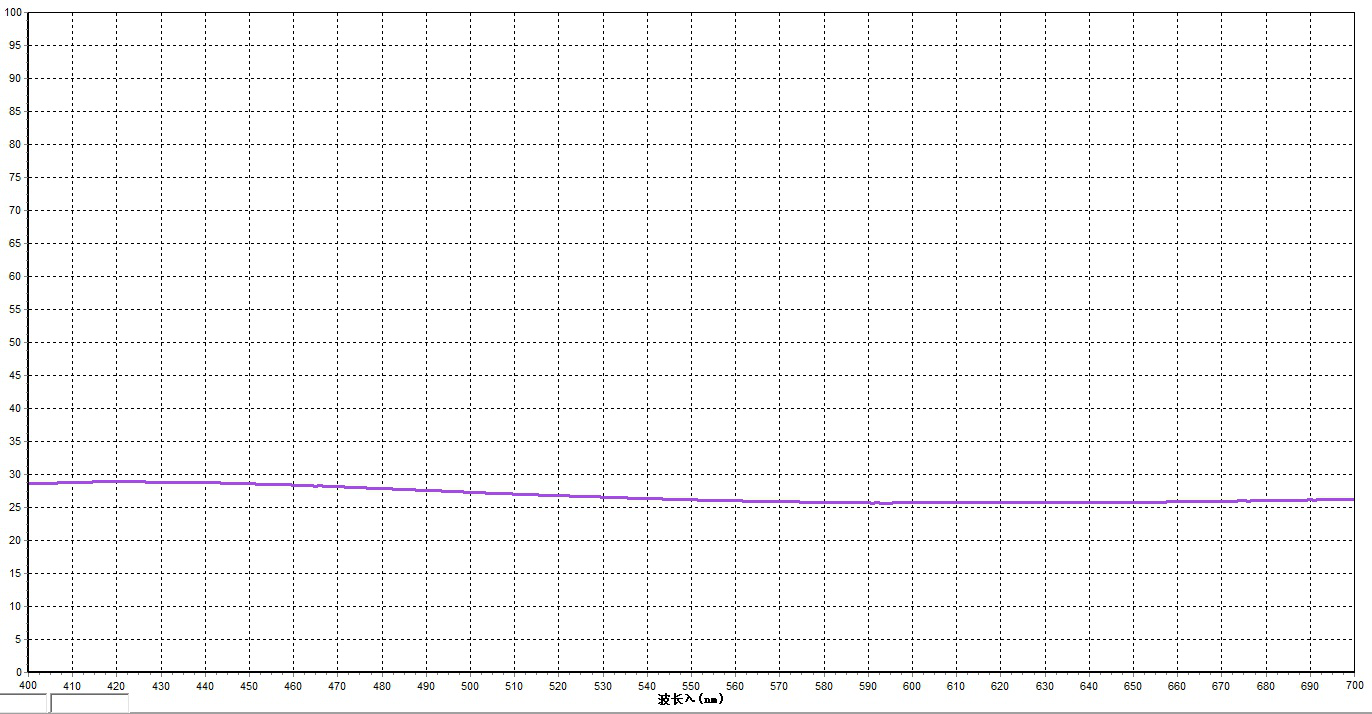Image resolution: width=1372 pixels, height=714 pixels.
Task: Click the y-axis label 25
Action: [16, 507]
